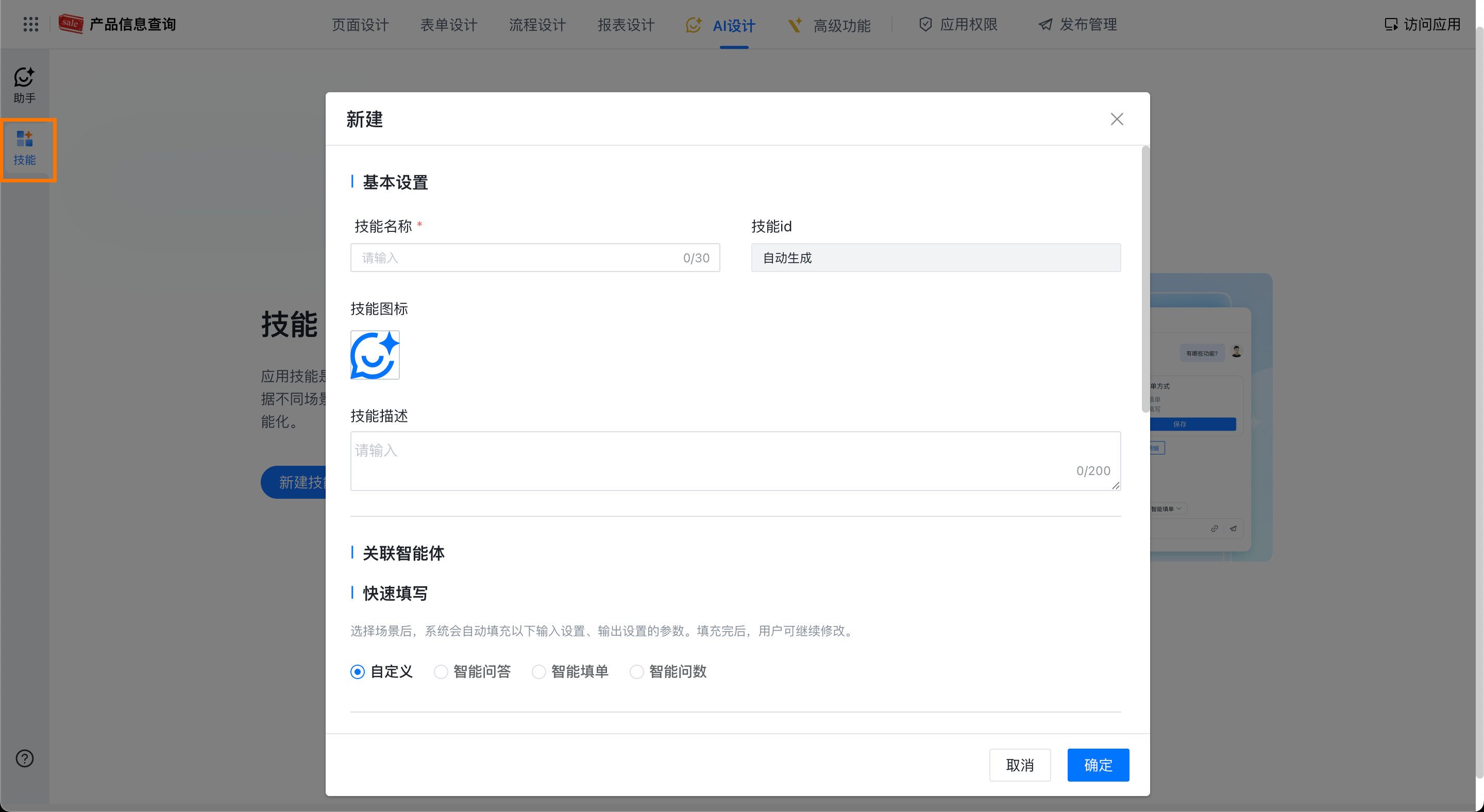This screenshot has height=812, width=1484.
Task: Select the 自定义 radio option
Action: [x=357, y=671]
